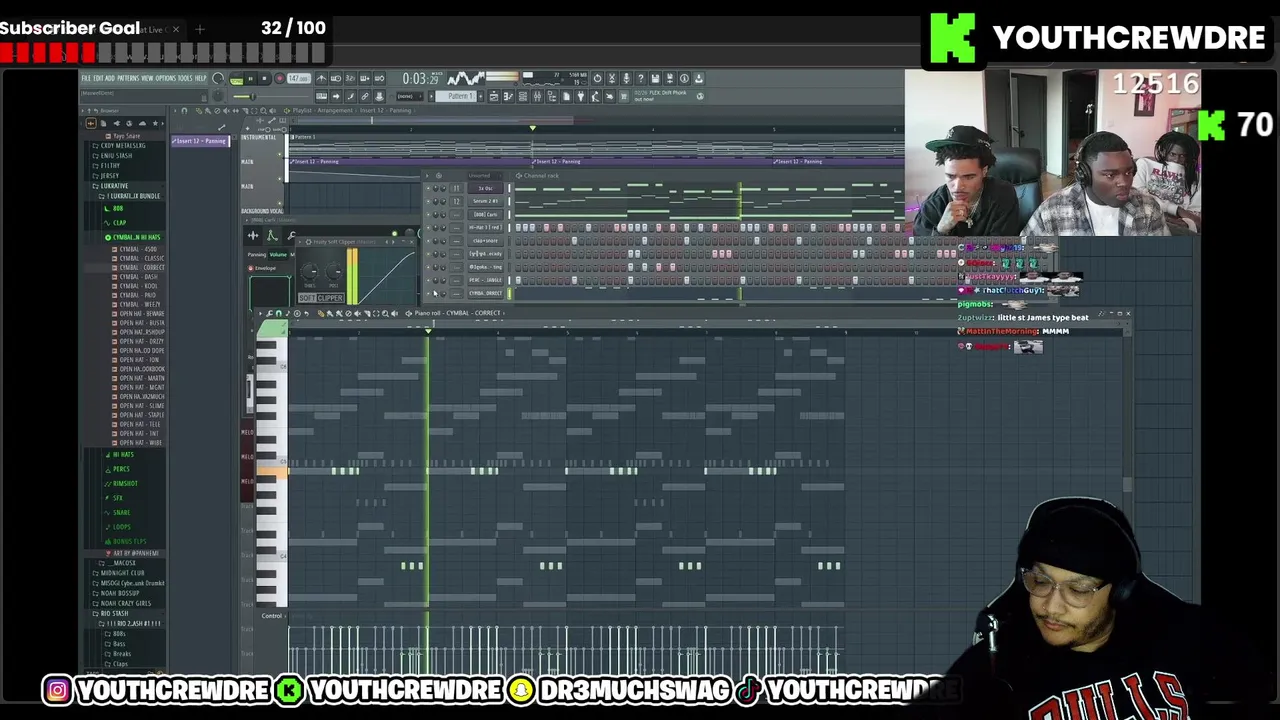Mute the PERC channel
The image size is (1280, 720).
pos(428,280)
